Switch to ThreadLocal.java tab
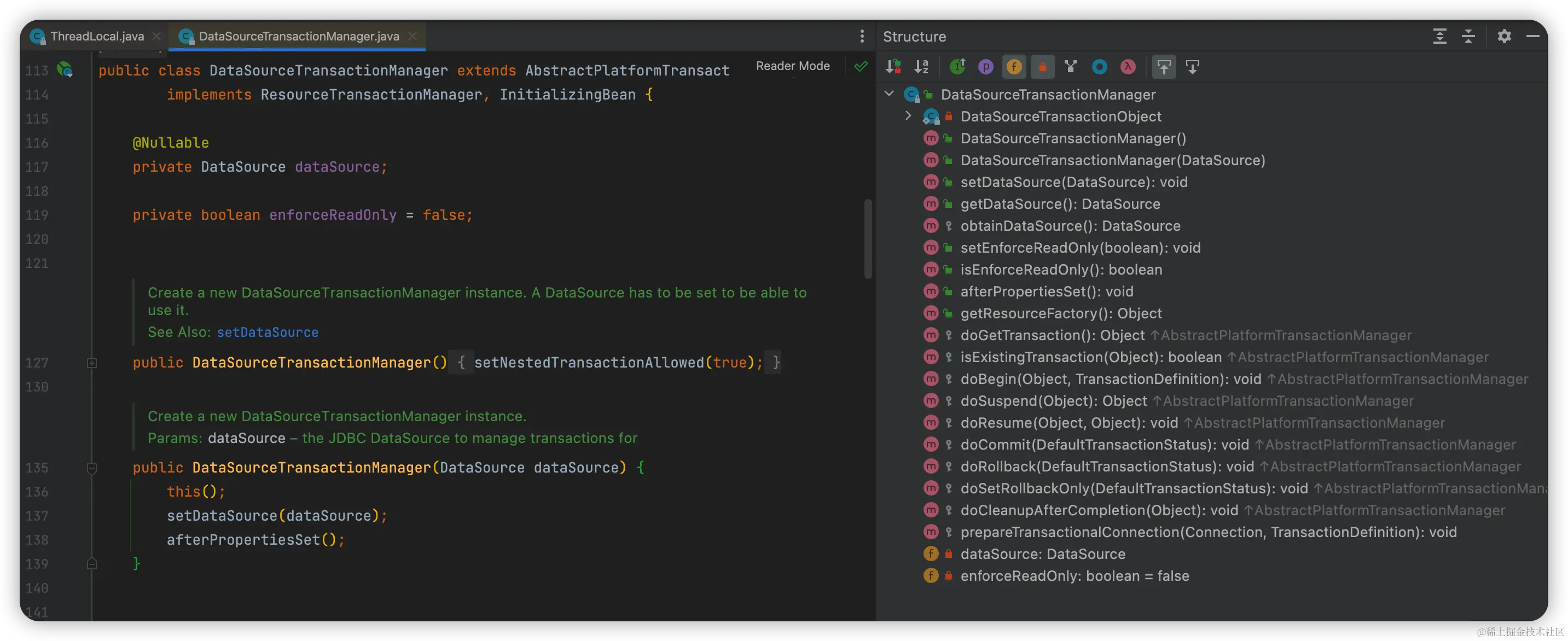Screen dimensions: 1568x641 (x=97, y=37)
